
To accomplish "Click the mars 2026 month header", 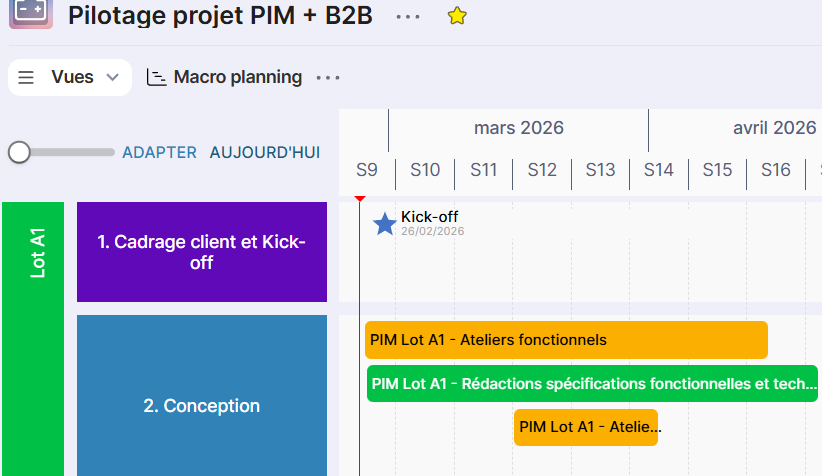I will (x=518, y=128).
